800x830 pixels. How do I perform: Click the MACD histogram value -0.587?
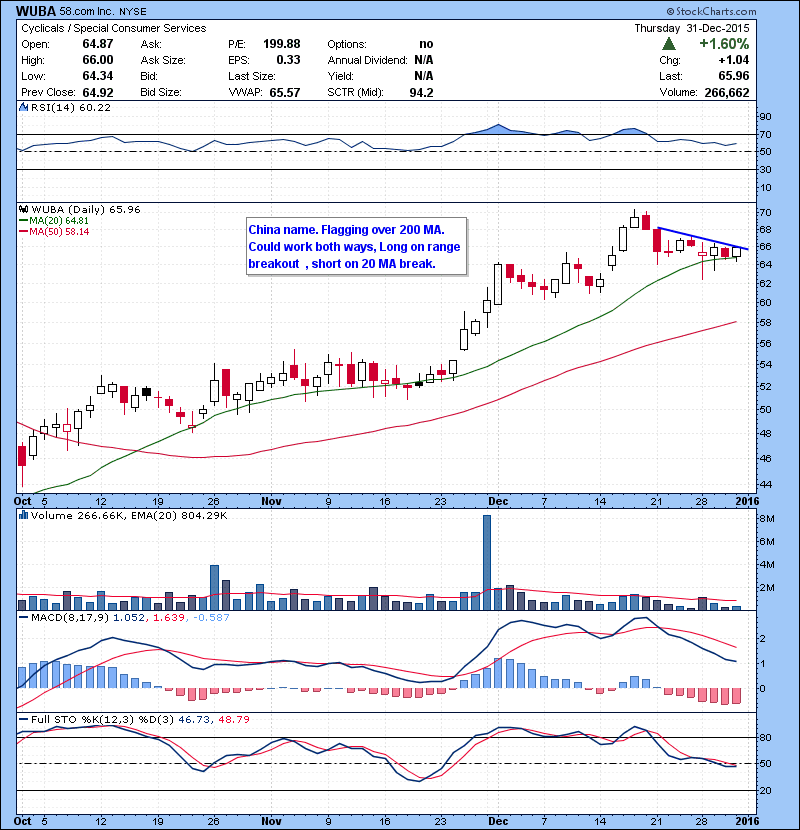[x=211, y=618]
